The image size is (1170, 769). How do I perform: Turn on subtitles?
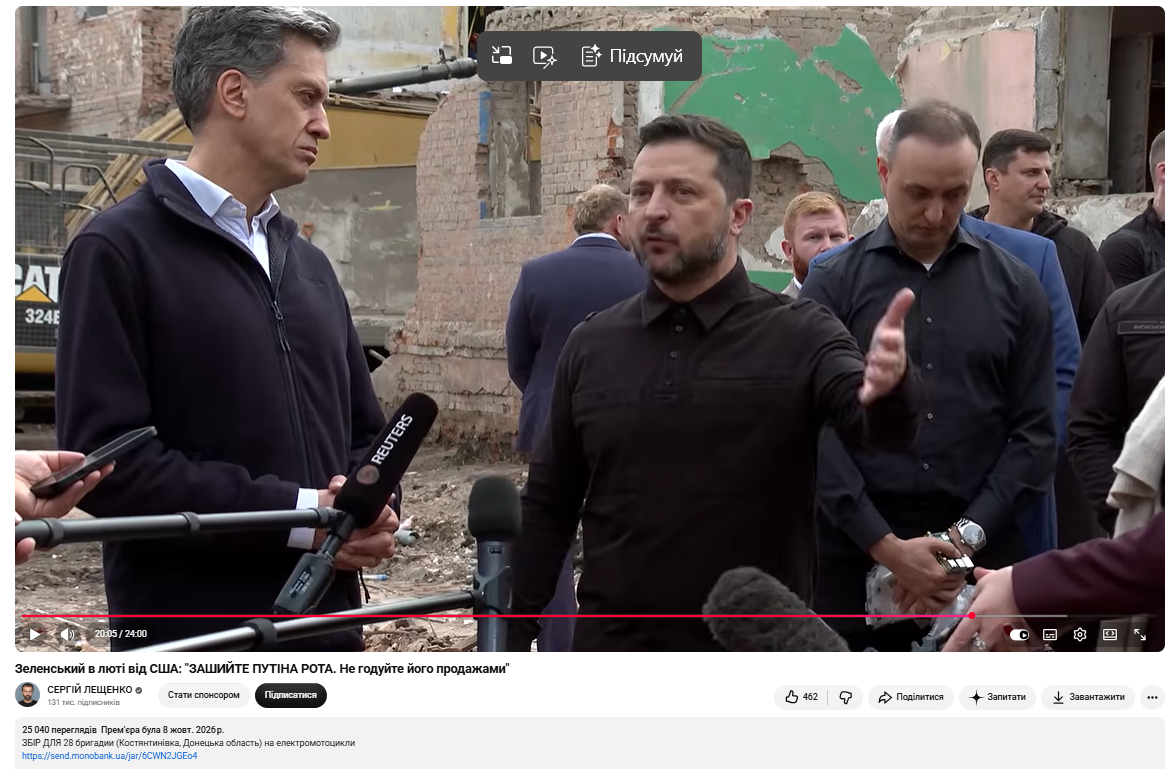[x=1050, y=635]
